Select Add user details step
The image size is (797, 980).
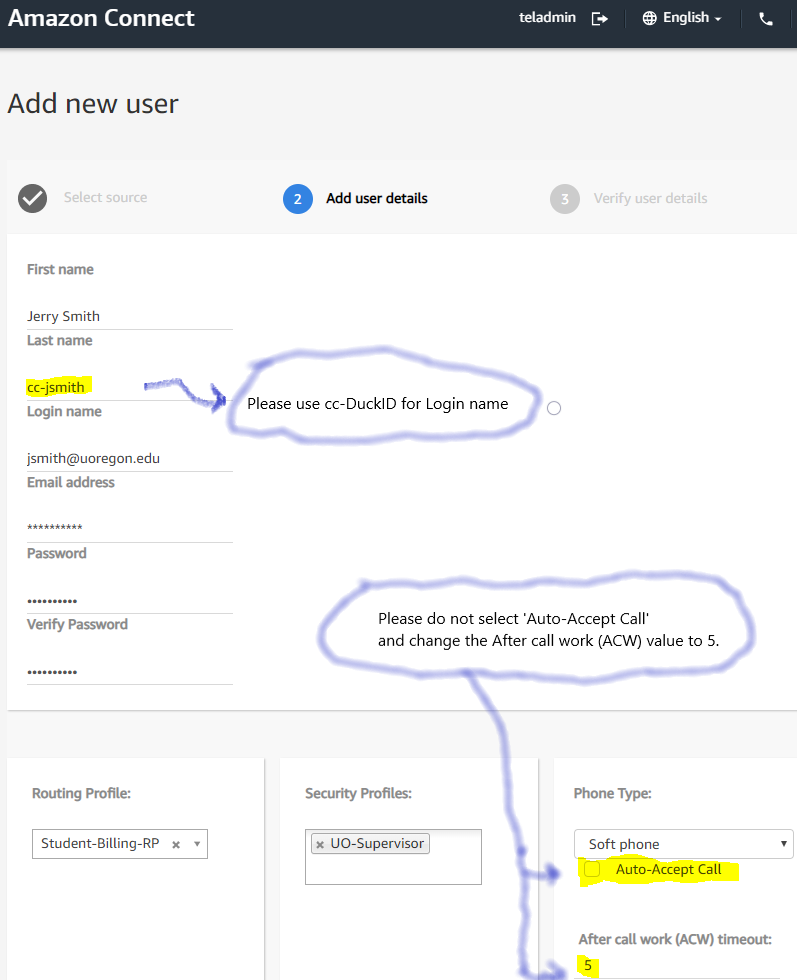[x=377, y=199]
